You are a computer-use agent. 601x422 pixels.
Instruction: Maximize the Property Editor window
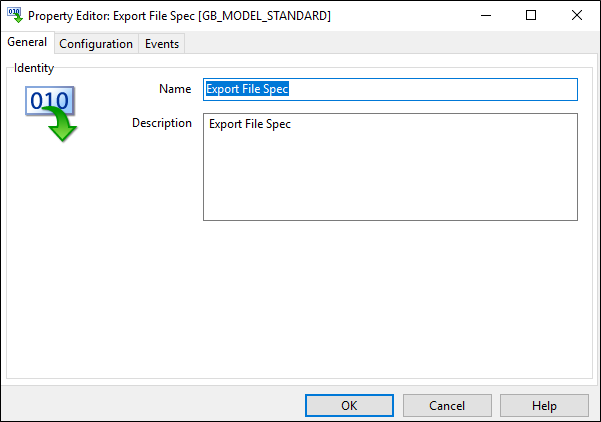[x=531, y=15]
